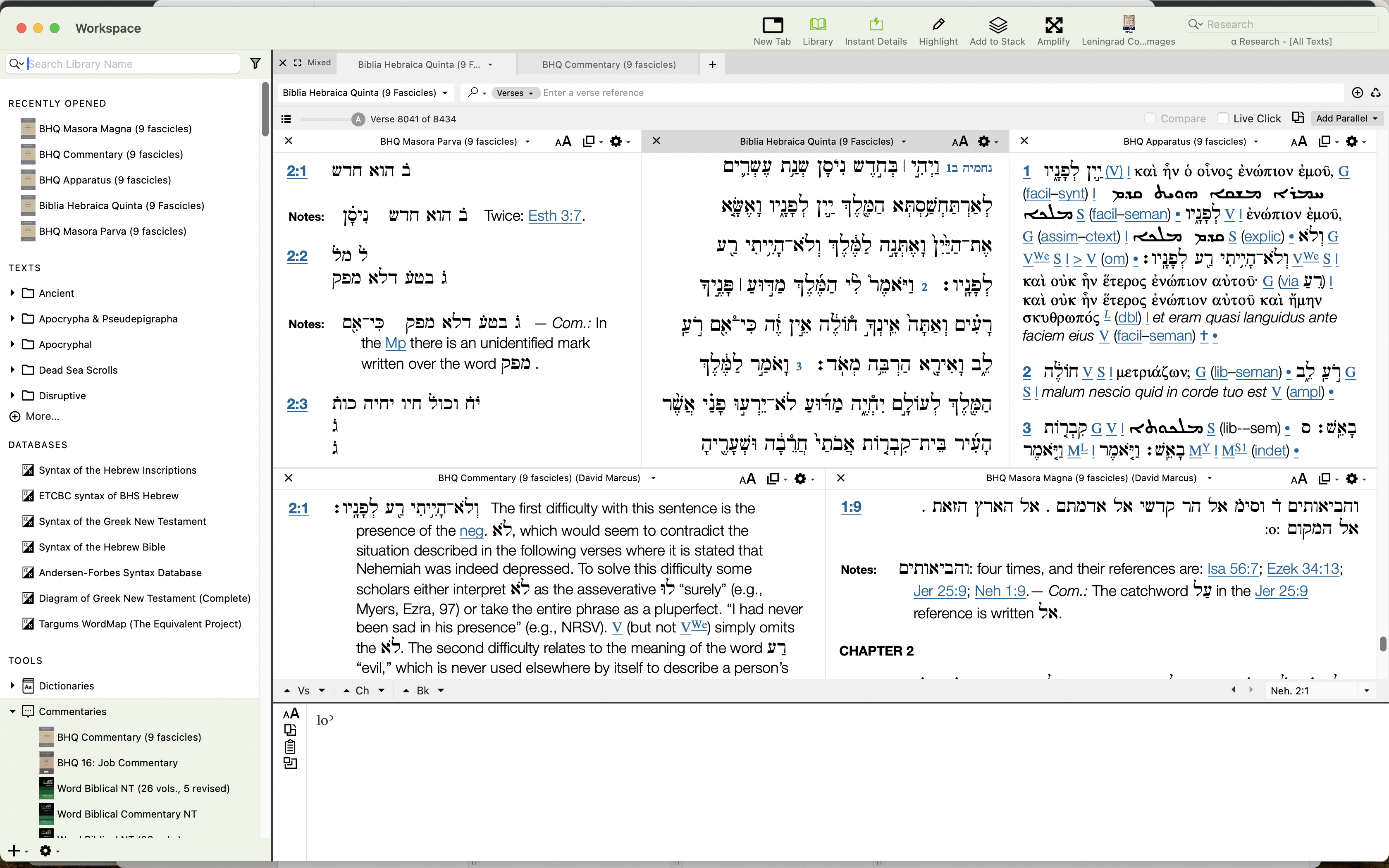
Task: Click the fullscreen brackets icon near Mixed
Action: point(297,62)
